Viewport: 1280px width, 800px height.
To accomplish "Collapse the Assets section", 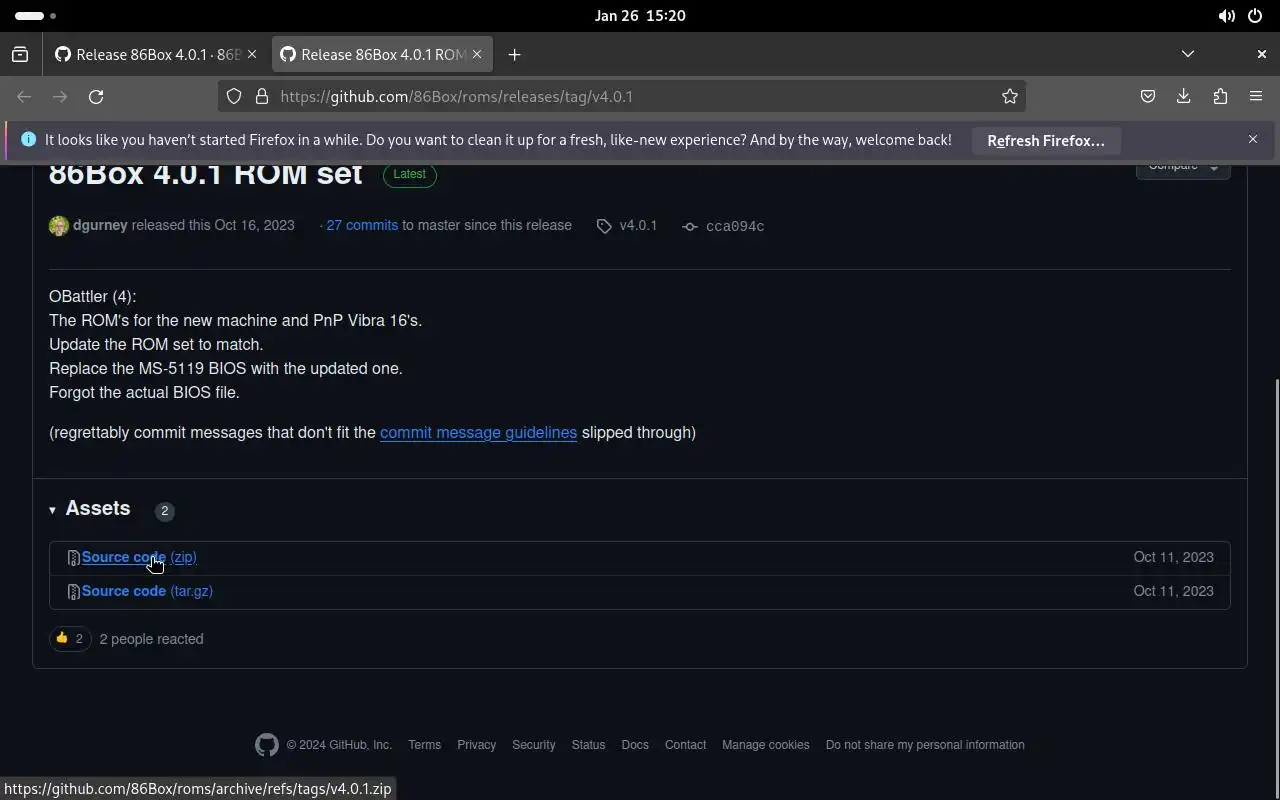I will 89,509.
